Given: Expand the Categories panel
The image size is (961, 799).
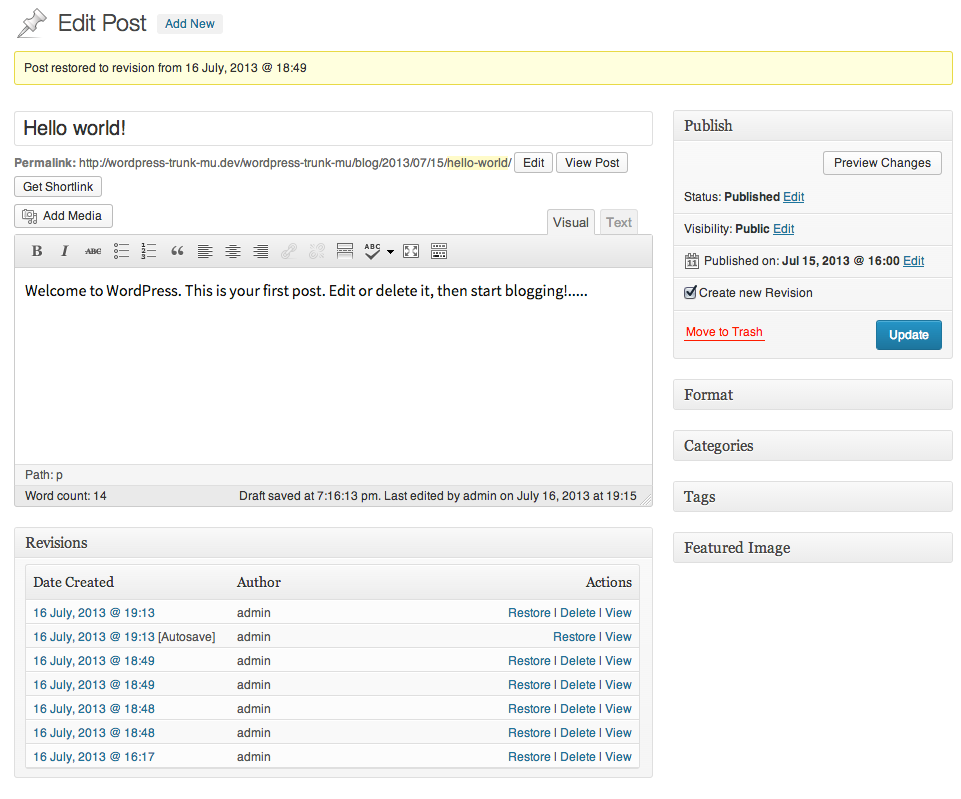Looking at the screenshot, I should click(x=813, y=445).
